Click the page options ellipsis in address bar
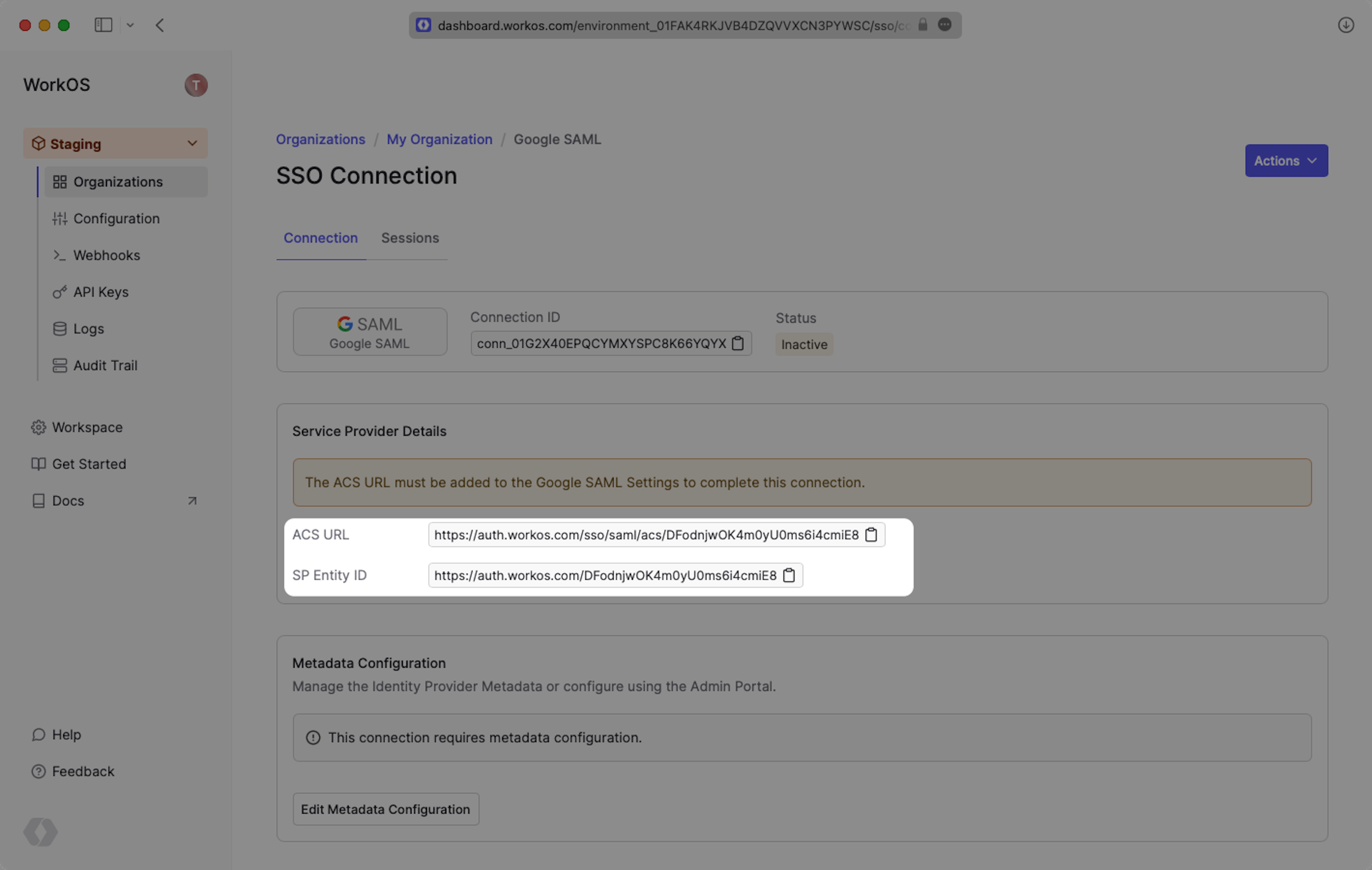This screenshot has width=1372, height=870. [945, 25]
